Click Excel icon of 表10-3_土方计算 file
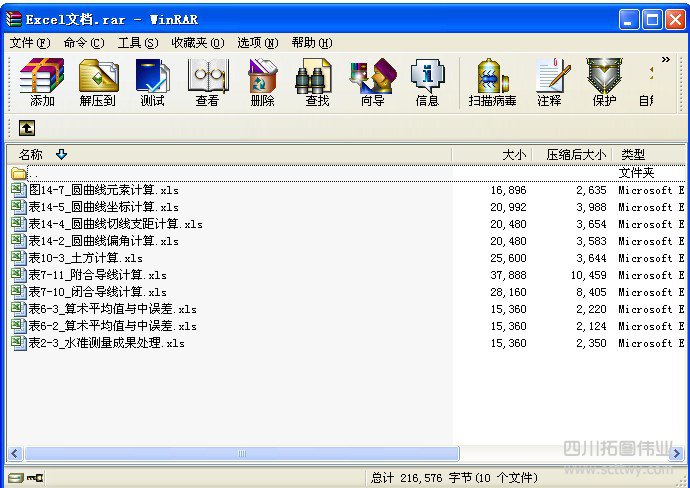The image size is (690, 488). 18,258
